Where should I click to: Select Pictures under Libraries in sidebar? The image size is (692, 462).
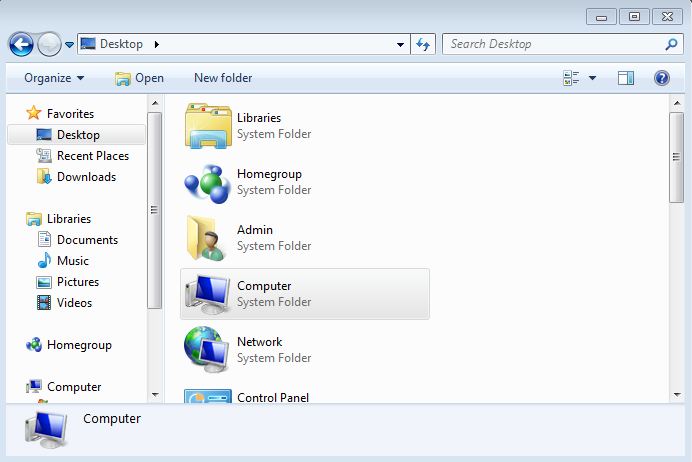pyautogui.click(x=78, y=282)
